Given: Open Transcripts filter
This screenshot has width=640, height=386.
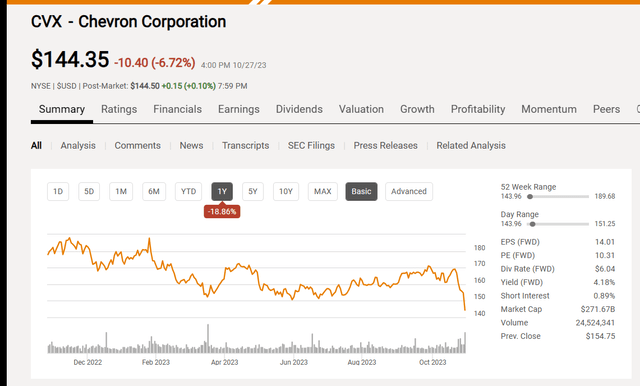Looking at the screenshot, I should [x=246, y=146].
